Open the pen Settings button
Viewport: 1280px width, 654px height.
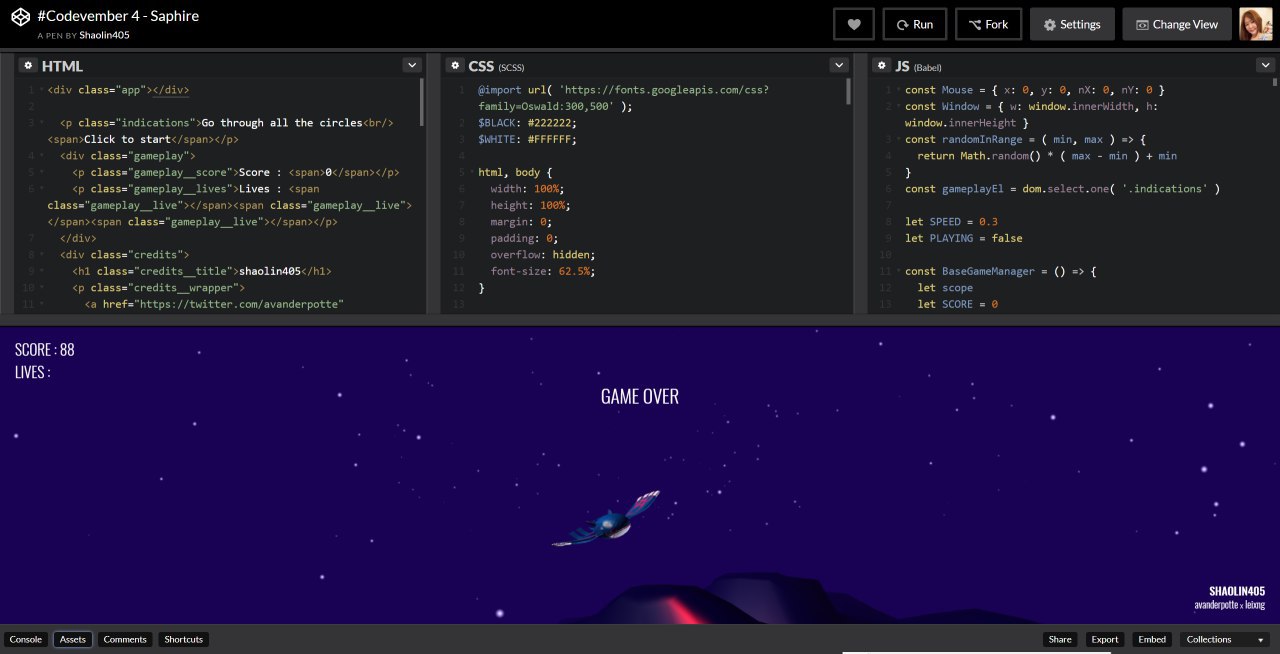tap(1071, 24)
